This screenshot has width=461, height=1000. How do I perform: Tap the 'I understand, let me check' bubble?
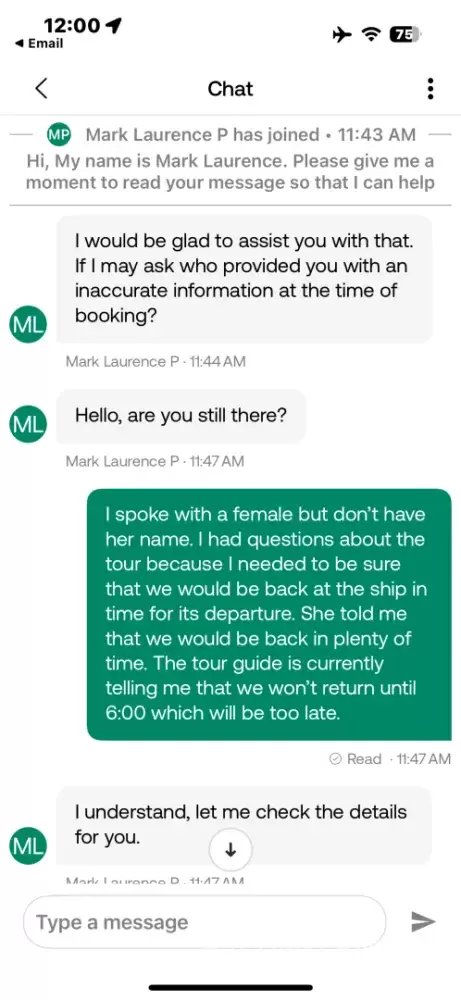[x=244, y=825]
